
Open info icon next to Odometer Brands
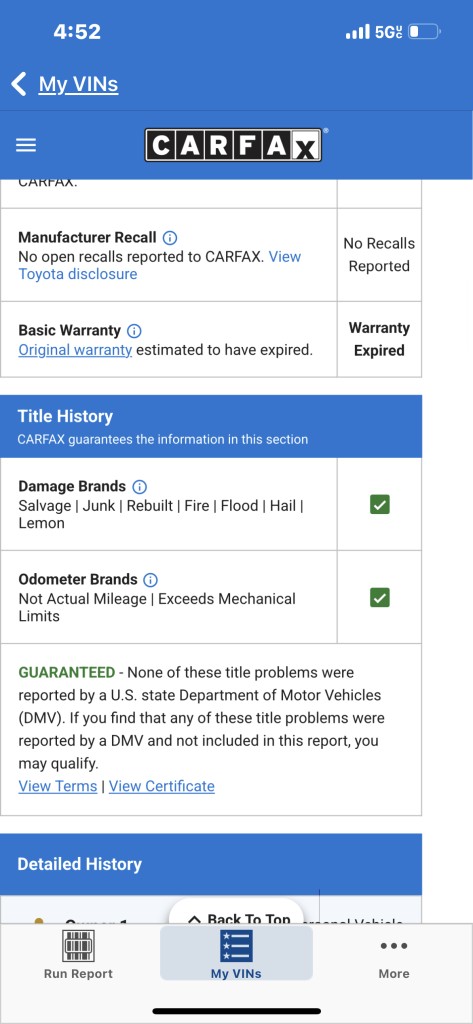[151, 579]
